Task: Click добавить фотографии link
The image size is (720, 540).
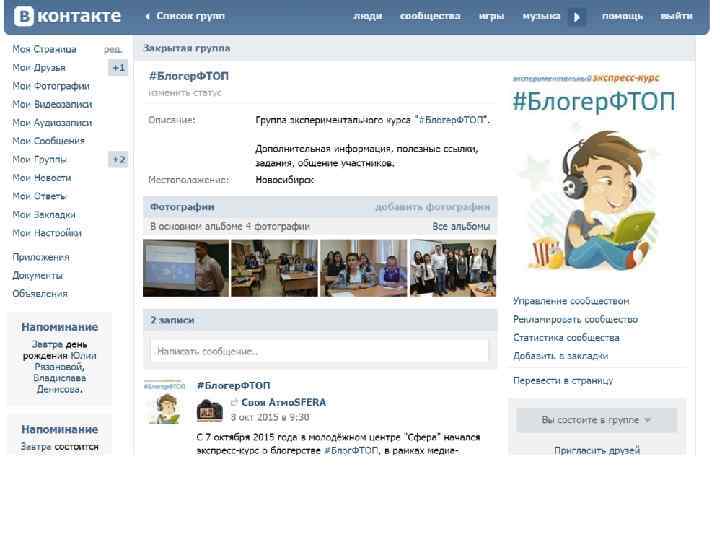Action: coord(433,208)
